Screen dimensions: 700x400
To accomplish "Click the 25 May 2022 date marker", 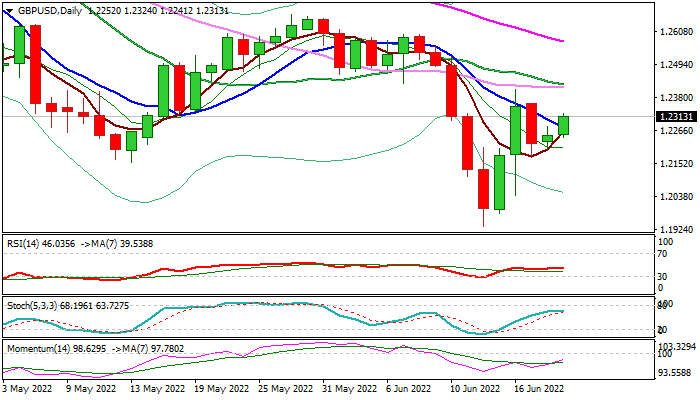I will pyautogui.click(x=286, y=389).
